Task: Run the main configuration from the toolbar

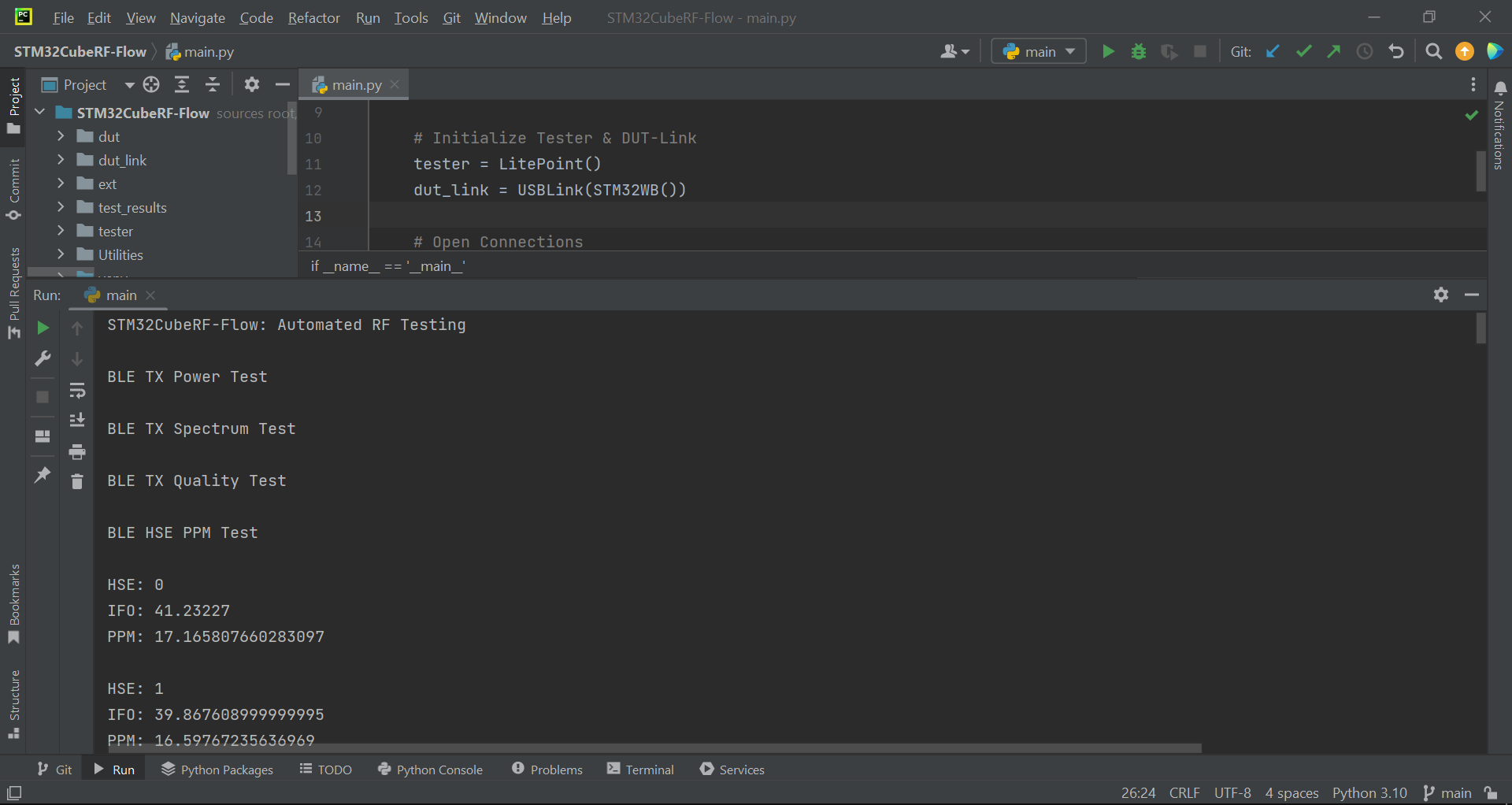Action: (1108, 52)
